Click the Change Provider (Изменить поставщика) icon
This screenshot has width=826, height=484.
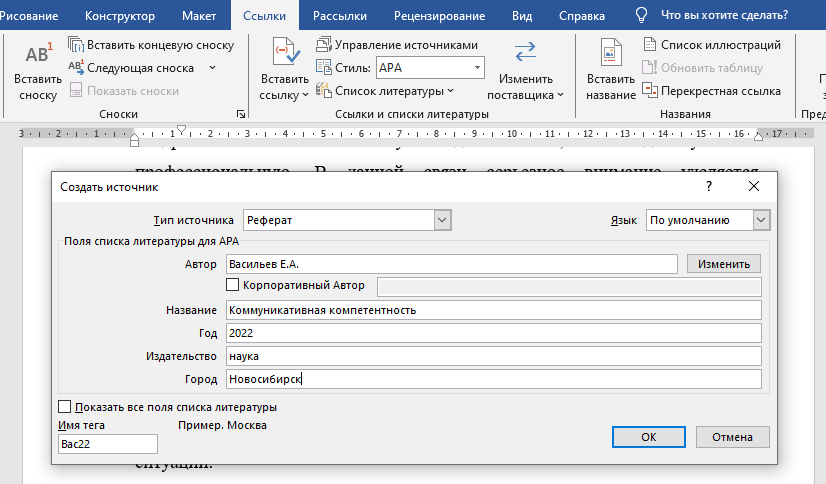coord(525,53)
